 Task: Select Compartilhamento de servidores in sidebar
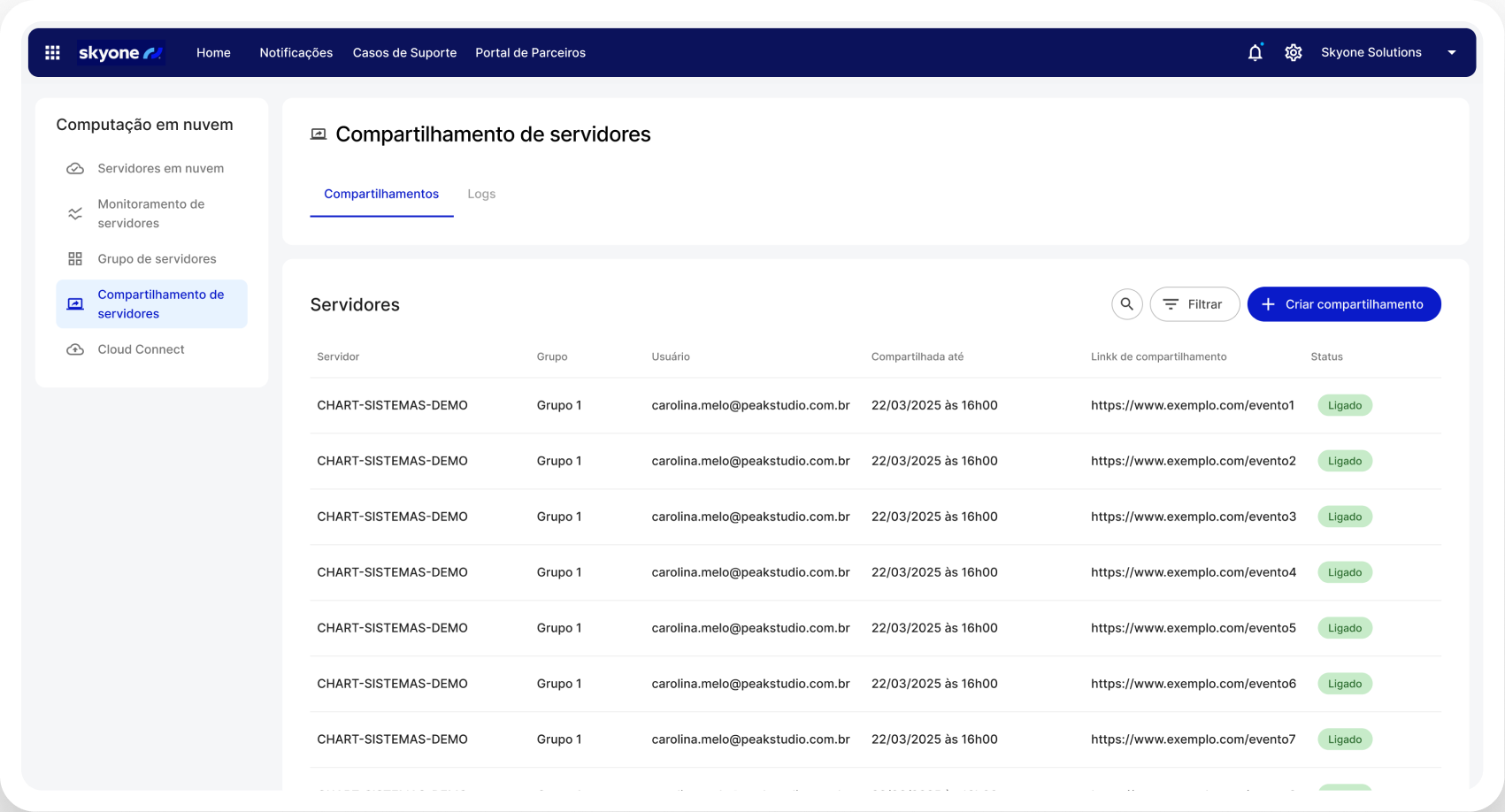(160, 304)
